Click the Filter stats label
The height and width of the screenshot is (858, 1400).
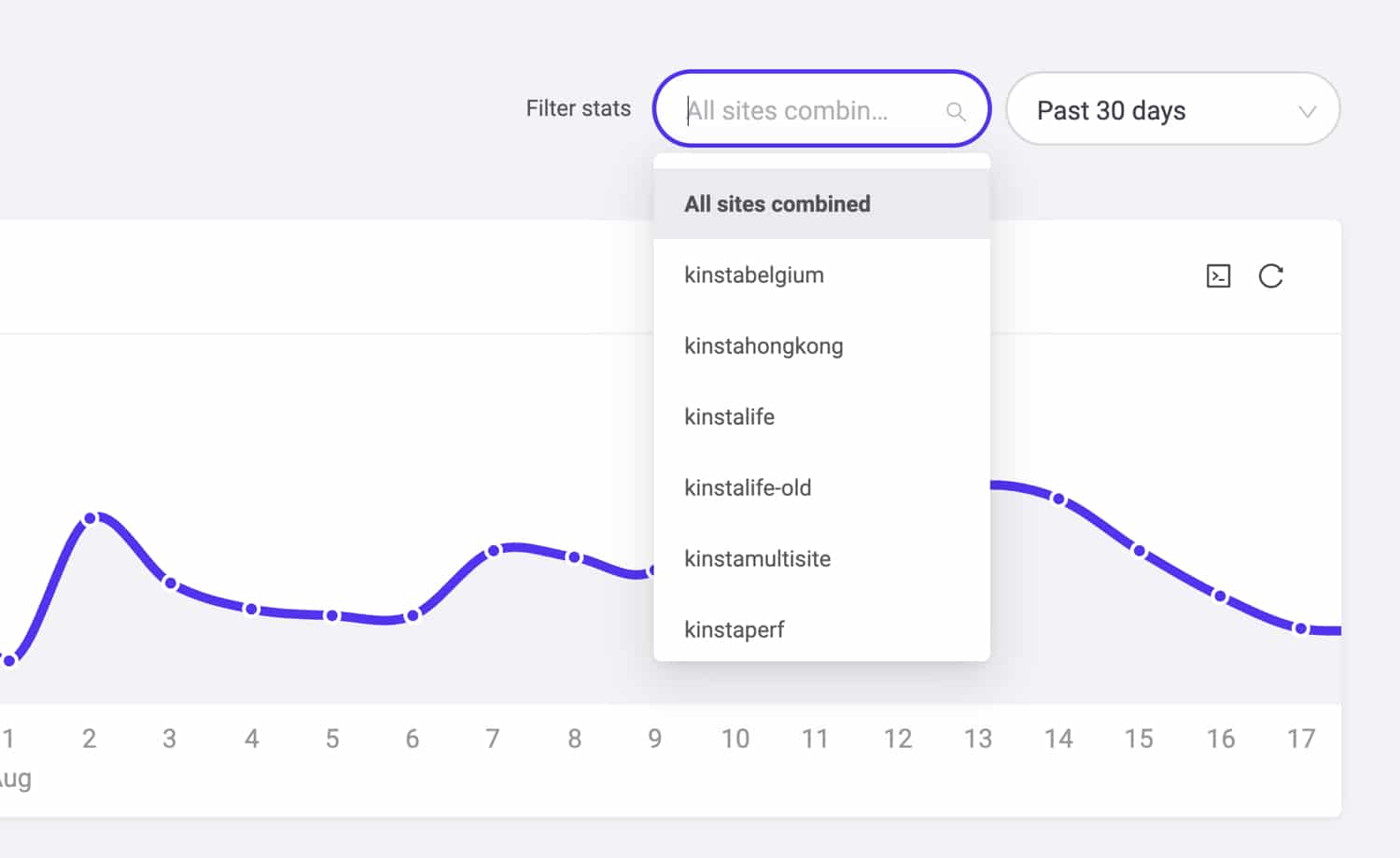(x=579, y=109)
